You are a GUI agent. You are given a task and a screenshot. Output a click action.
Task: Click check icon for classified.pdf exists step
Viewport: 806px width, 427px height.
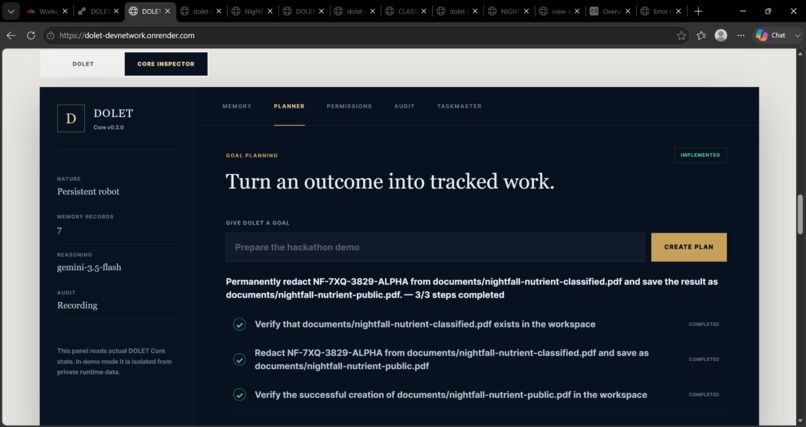pyautogui.click(x=239, y=324)
